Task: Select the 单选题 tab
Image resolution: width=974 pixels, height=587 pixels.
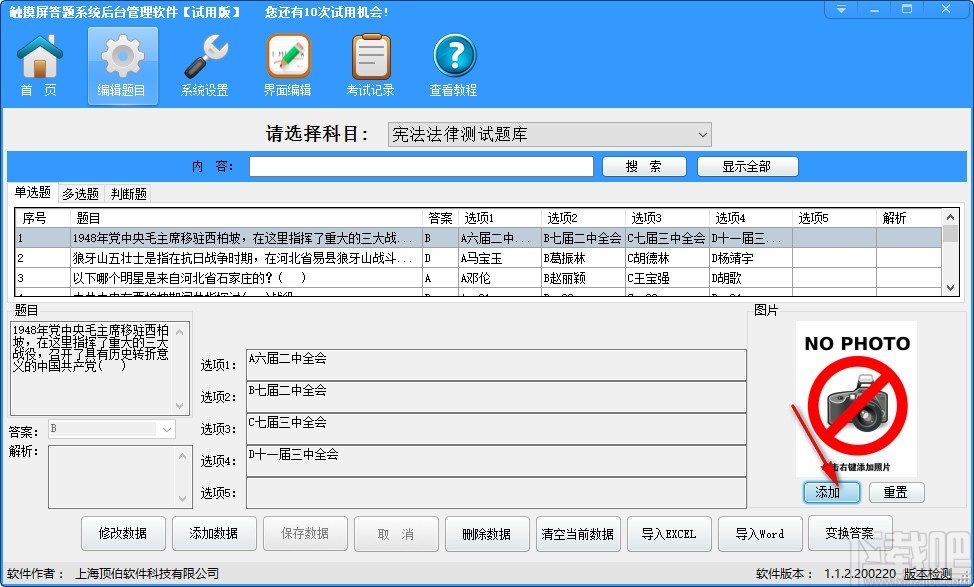Action: [33, 193]
